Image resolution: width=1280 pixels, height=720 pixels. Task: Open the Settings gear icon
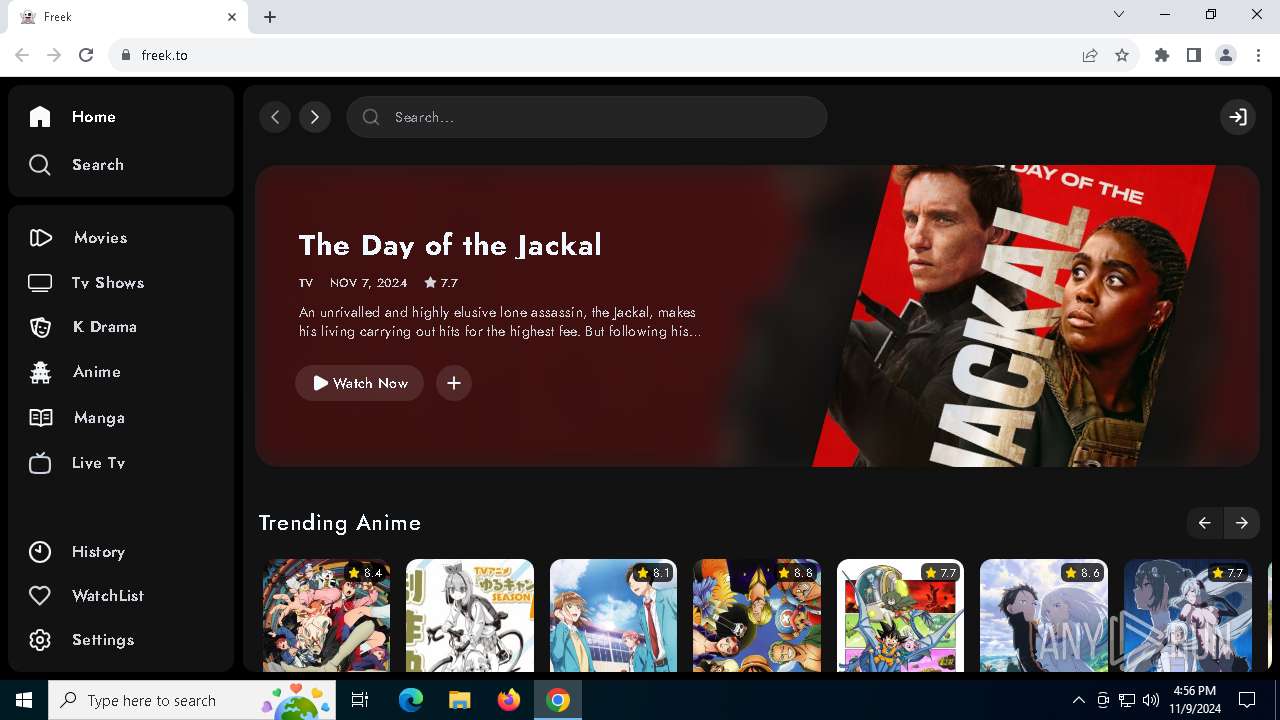point(40,640)
